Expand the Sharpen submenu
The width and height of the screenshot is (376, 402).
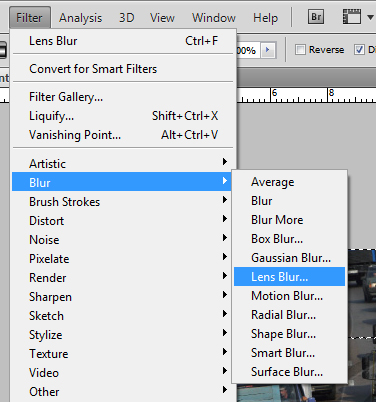click(x=122, y=297)
